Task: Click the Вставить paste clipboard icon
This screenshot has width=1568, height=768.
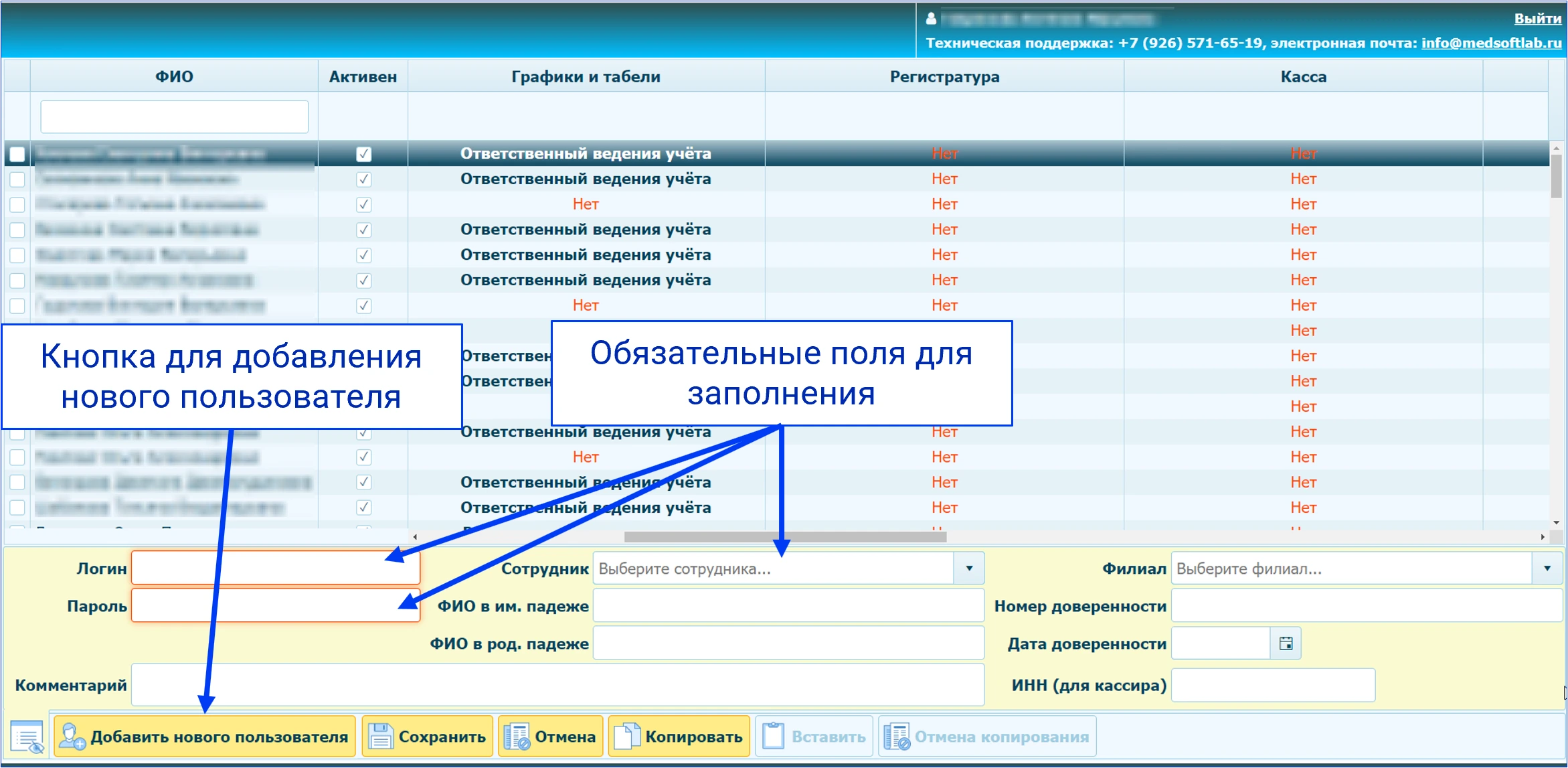Action: click(773, 737)
